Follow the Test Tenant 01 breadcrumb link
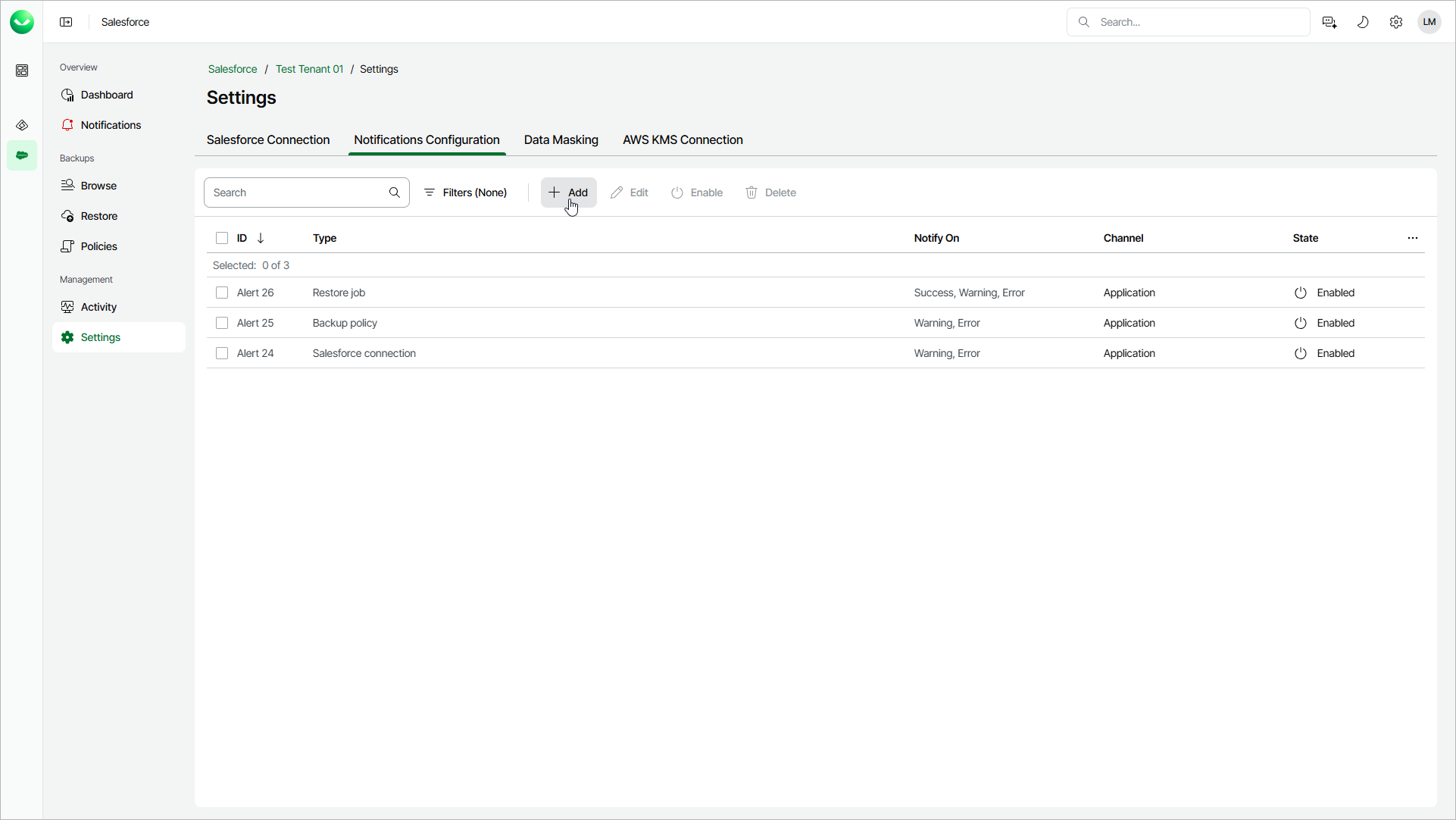The image size is (1456, 820). (309, 69)
